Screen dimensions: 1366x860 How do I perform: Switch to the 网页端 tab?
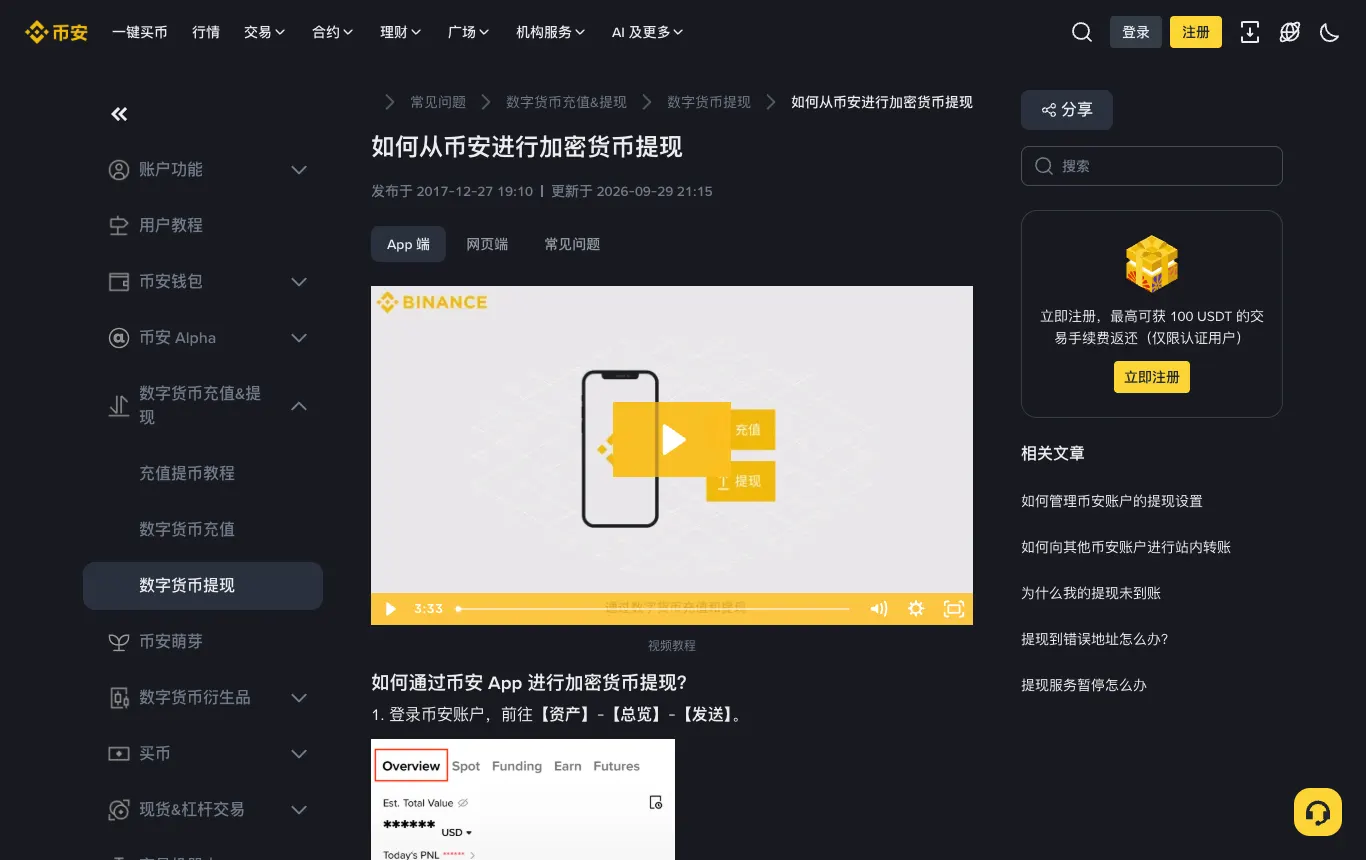click(487, 244)
